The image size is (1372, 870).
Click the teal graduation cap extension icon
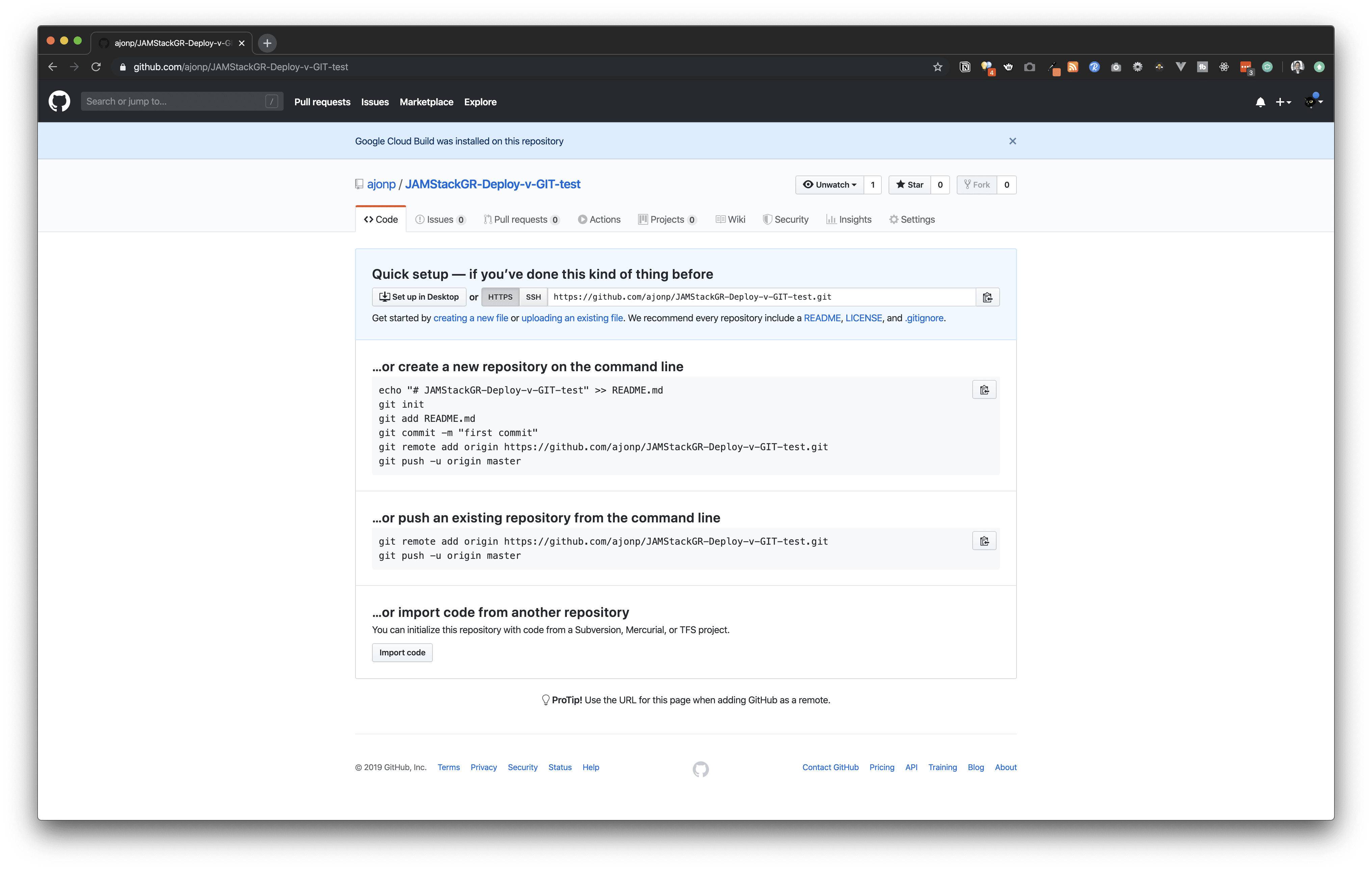point(1267,67)
